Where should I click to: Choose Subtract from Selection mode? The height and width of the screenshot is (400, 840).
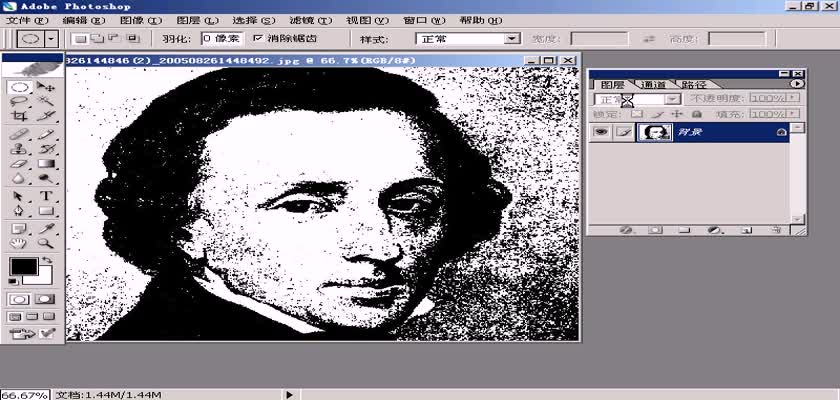(115, 39)
